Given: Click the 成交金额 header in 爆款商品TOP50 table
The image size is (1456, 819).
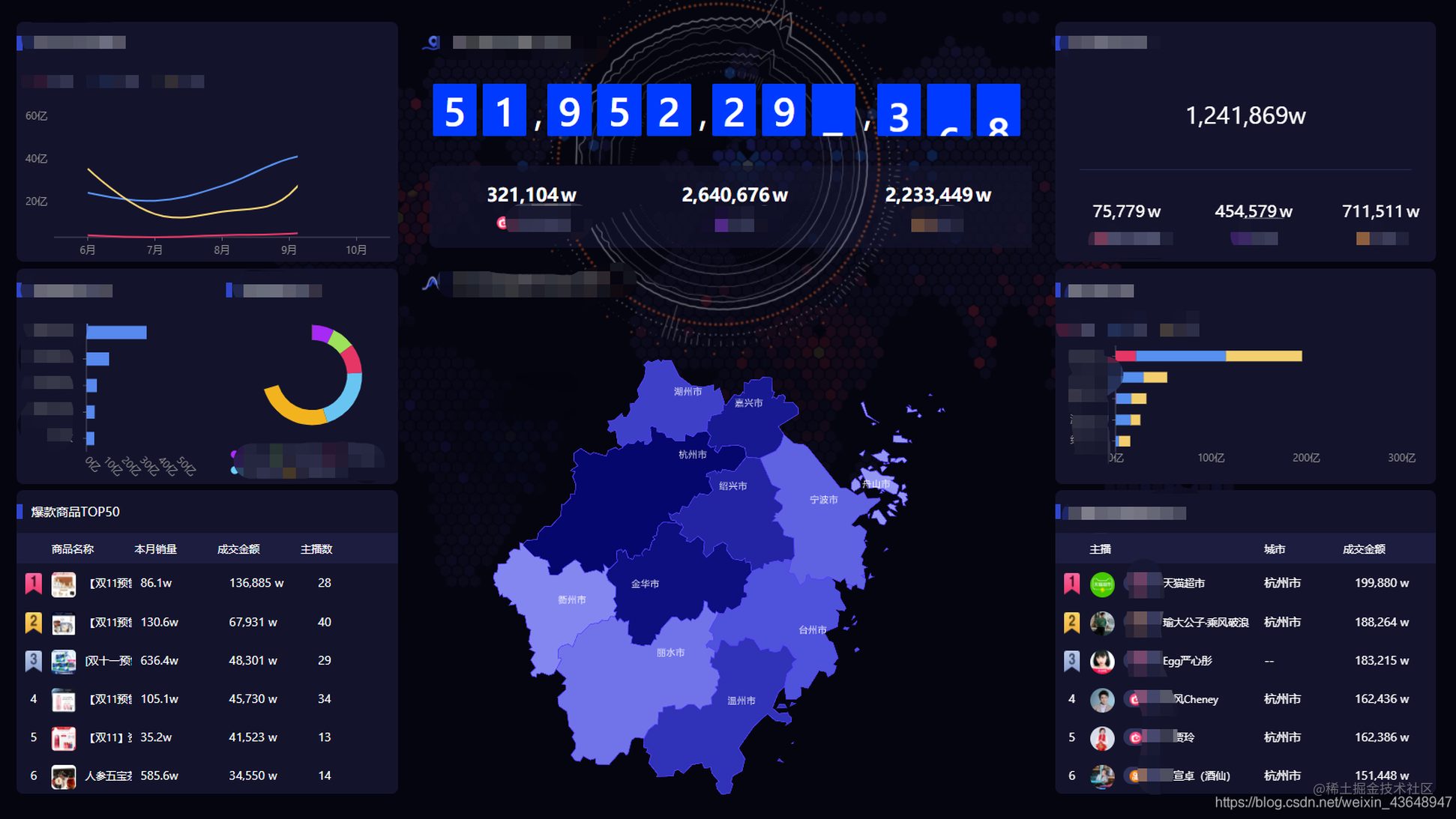Looking at the screenshot, I should pyautogui.click(x=238, y=549).
